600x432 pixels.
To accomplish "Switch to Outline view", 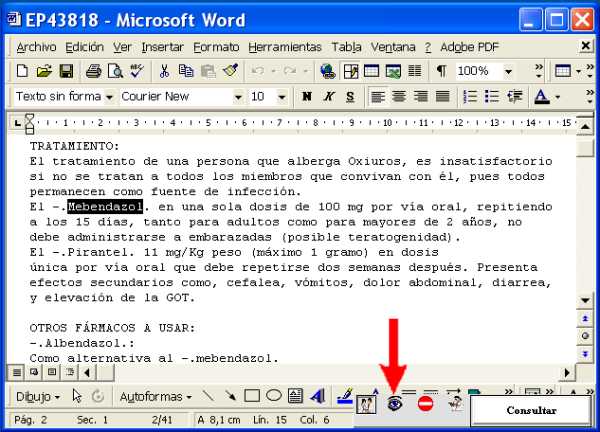I will tap(70, 372).
